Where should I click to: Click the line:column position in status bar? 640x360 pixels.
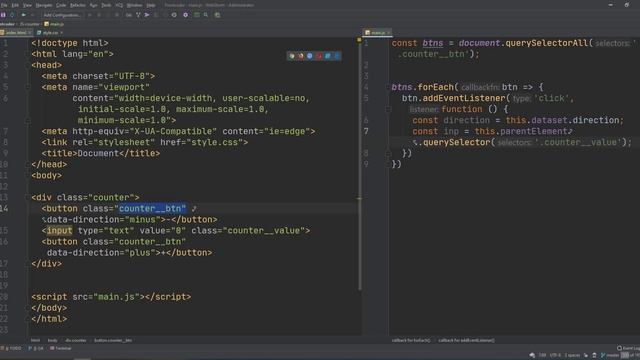tap(542, 356)
